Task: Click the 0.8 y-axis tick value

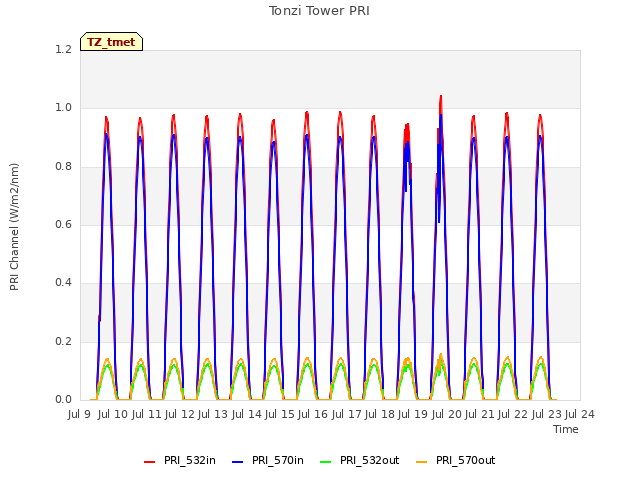Action: [x=64, y=166]
